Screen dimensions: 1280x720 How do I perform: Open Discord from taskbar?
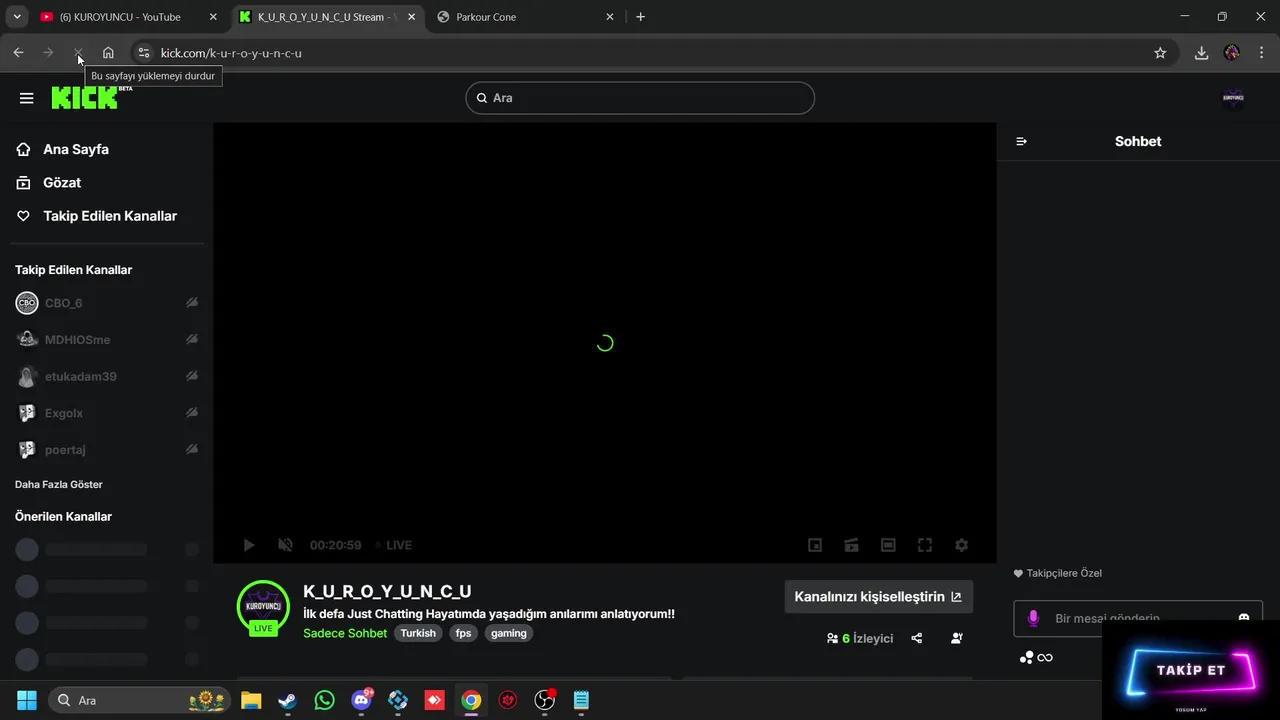(x=362, y=700)
